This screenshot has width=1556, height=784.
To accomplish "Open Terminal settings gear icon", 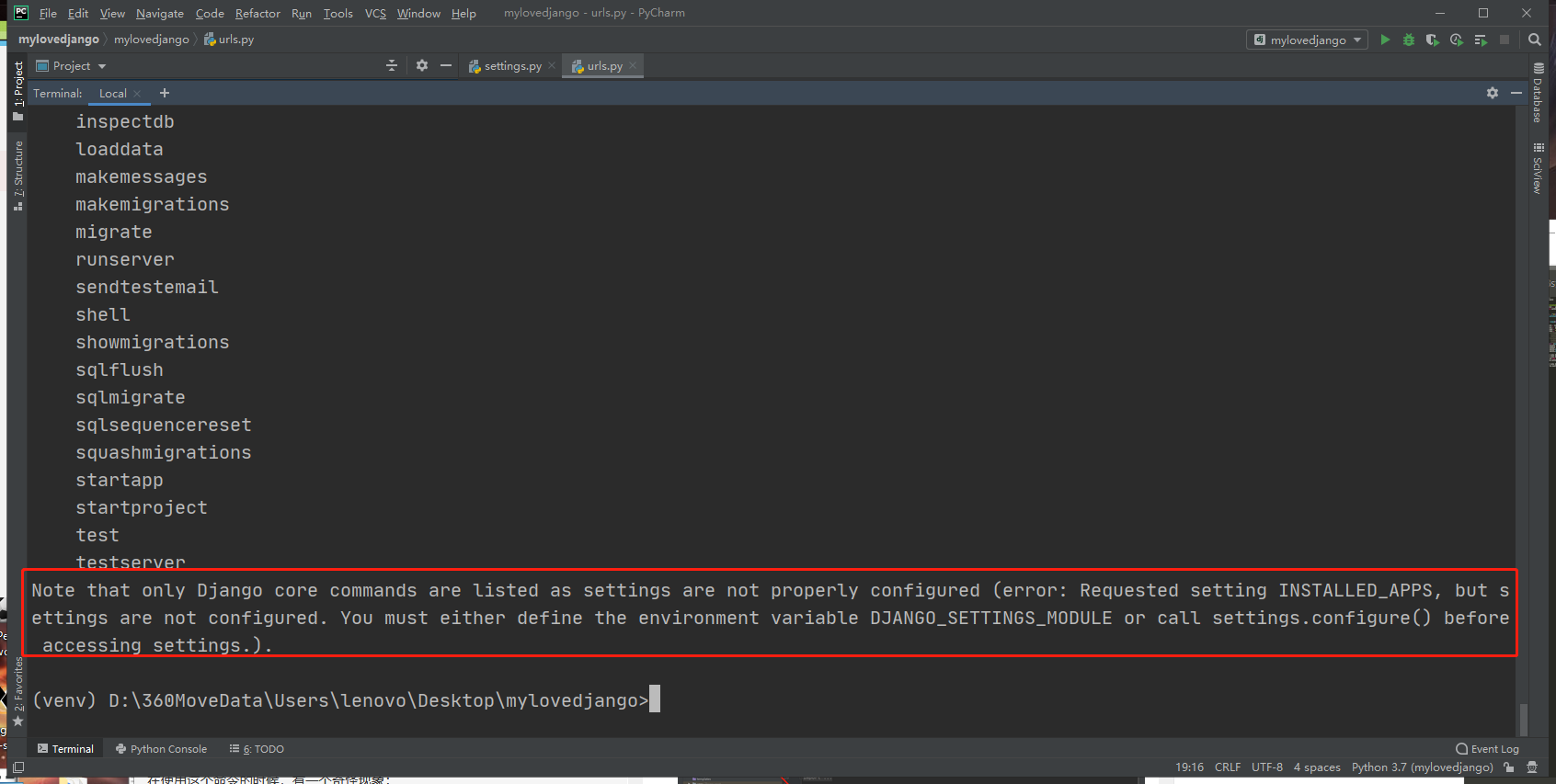I will pyautogui.click(x=1493, y=93).
